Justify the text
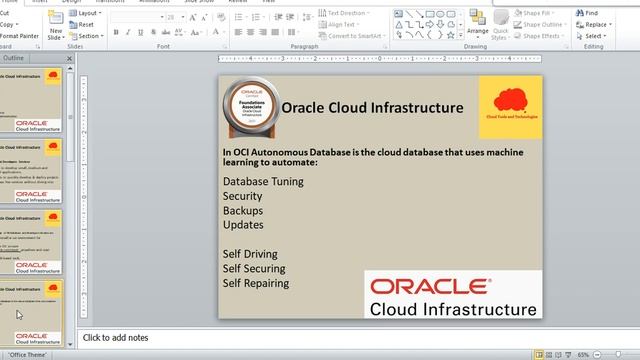The height and width of the screenshot is (360, 640). coord(276,32)
